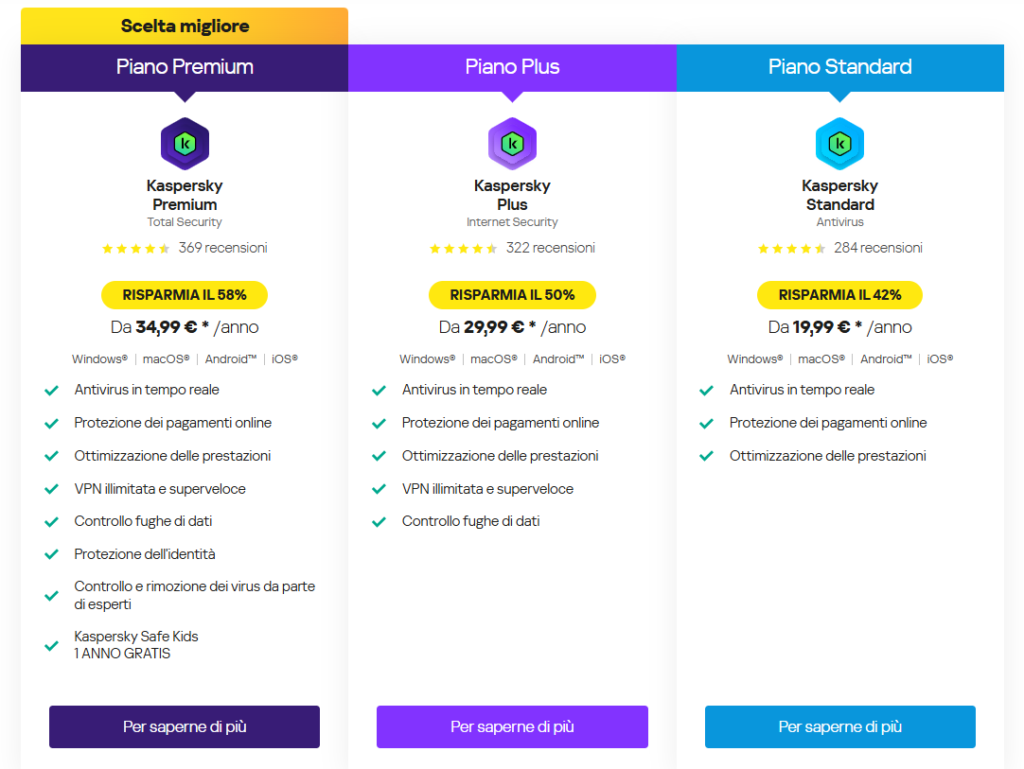The height and width of the screenshot is (769, 1024).
Task: Click checkmark beside Standard's Ottimizzazione delle prestazioni
Action: click(707, 456)
